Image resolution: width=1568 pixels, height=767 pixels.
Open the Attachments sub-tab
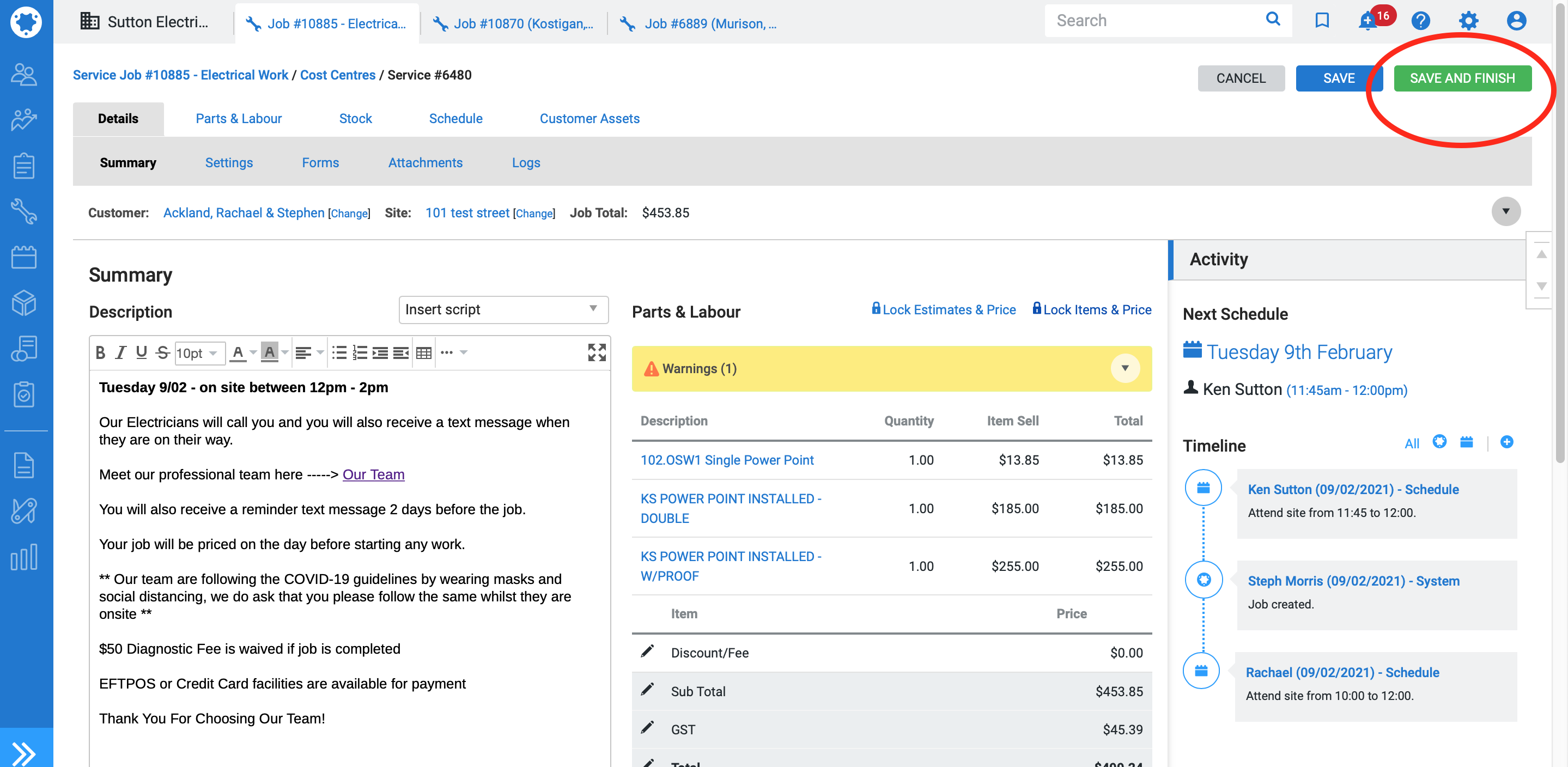point(425,162)
